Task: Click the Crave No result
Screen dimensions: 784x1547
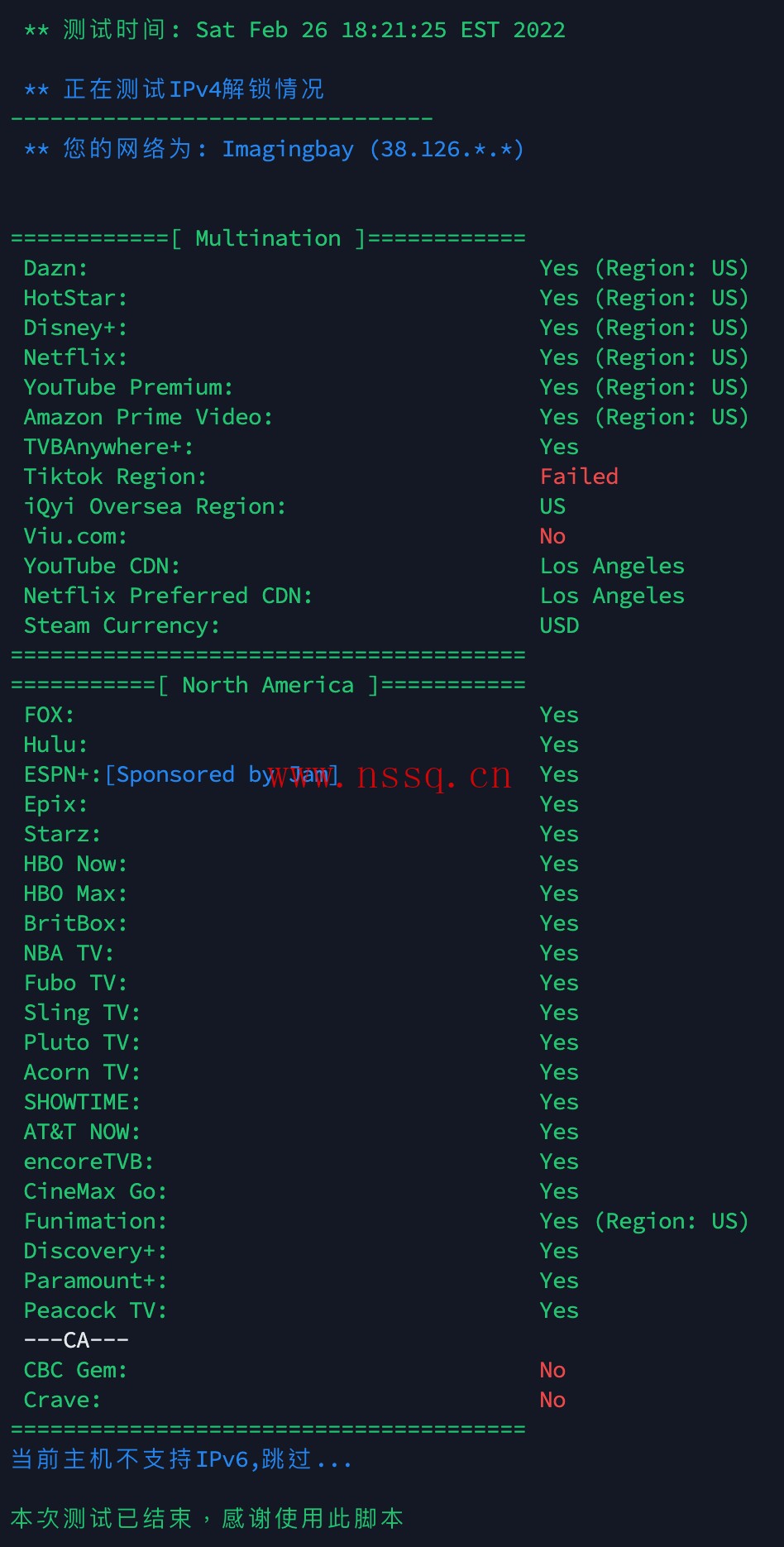Action: pos(552,1400)
